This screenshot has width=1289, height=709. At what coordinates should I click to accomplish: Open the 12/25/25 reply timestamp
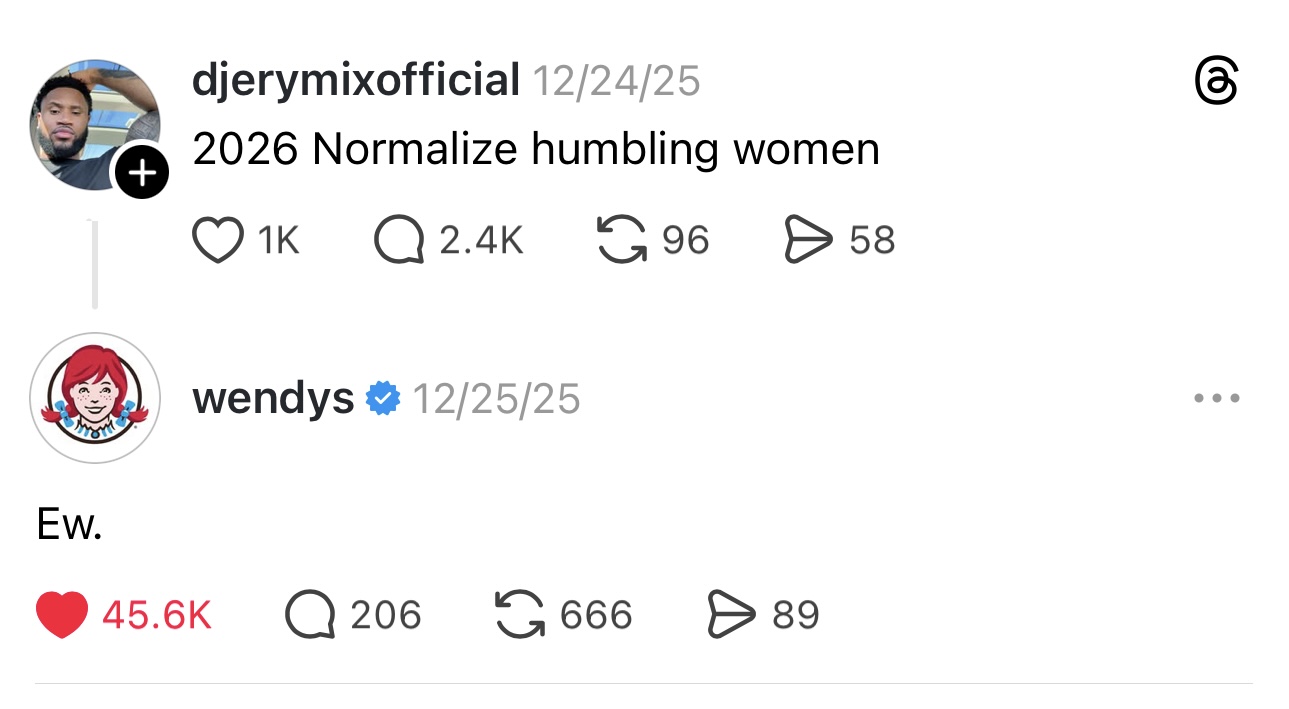[x=495, y=399]
